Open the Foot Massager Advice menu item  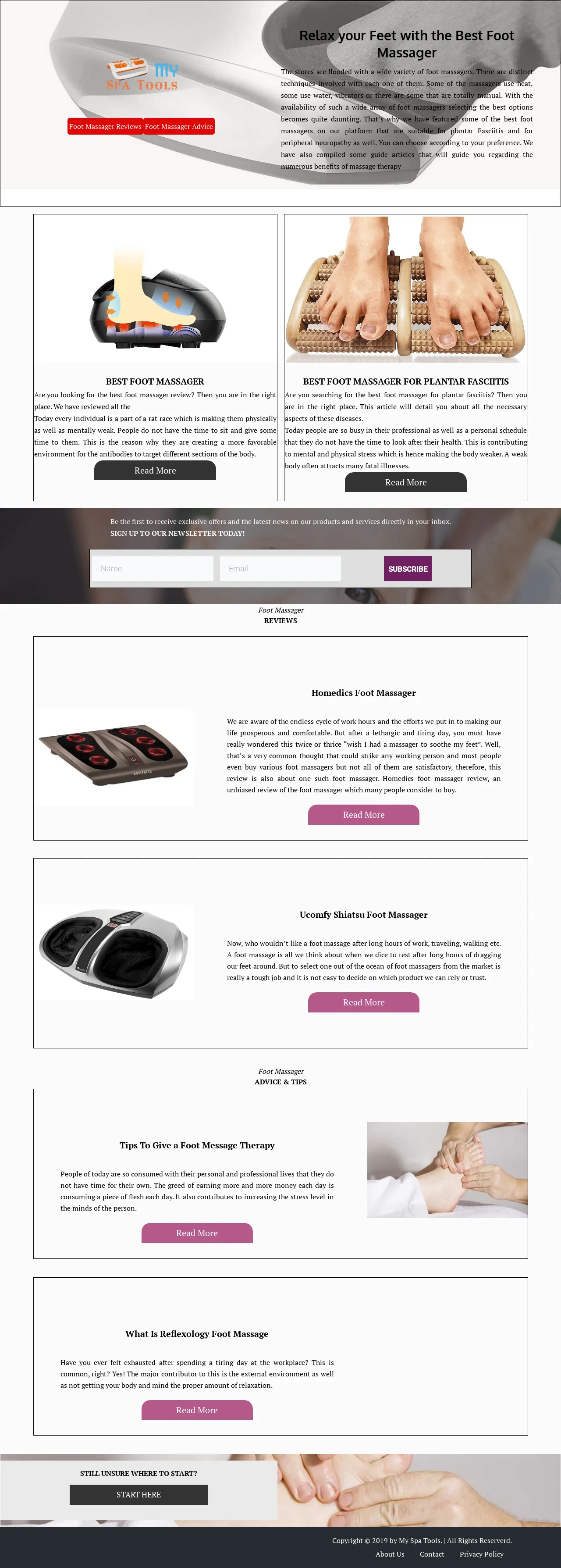click(x=179, y=127)
